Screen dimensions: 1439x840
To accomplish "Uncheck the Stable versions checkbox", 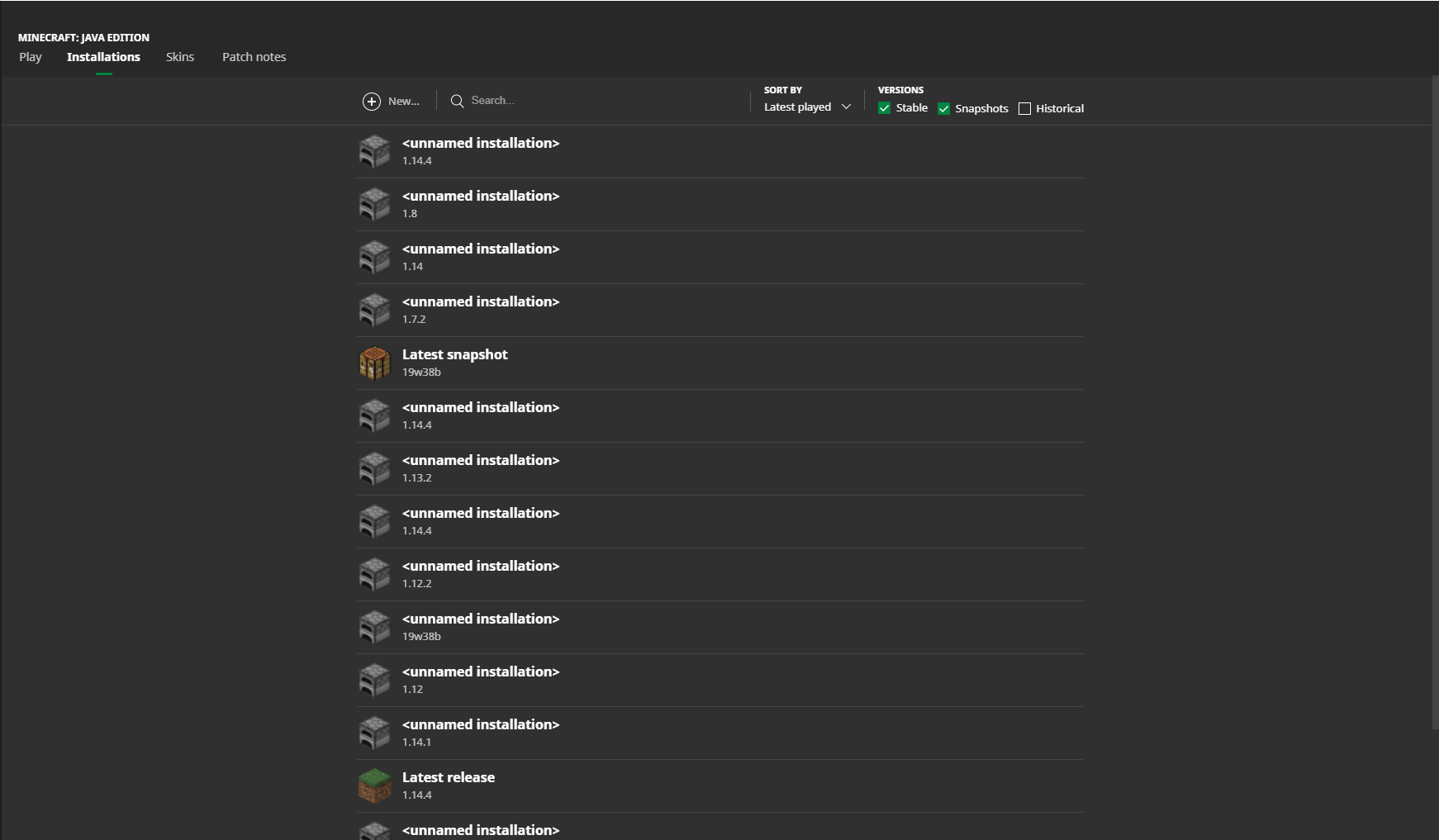I will 884,108.
